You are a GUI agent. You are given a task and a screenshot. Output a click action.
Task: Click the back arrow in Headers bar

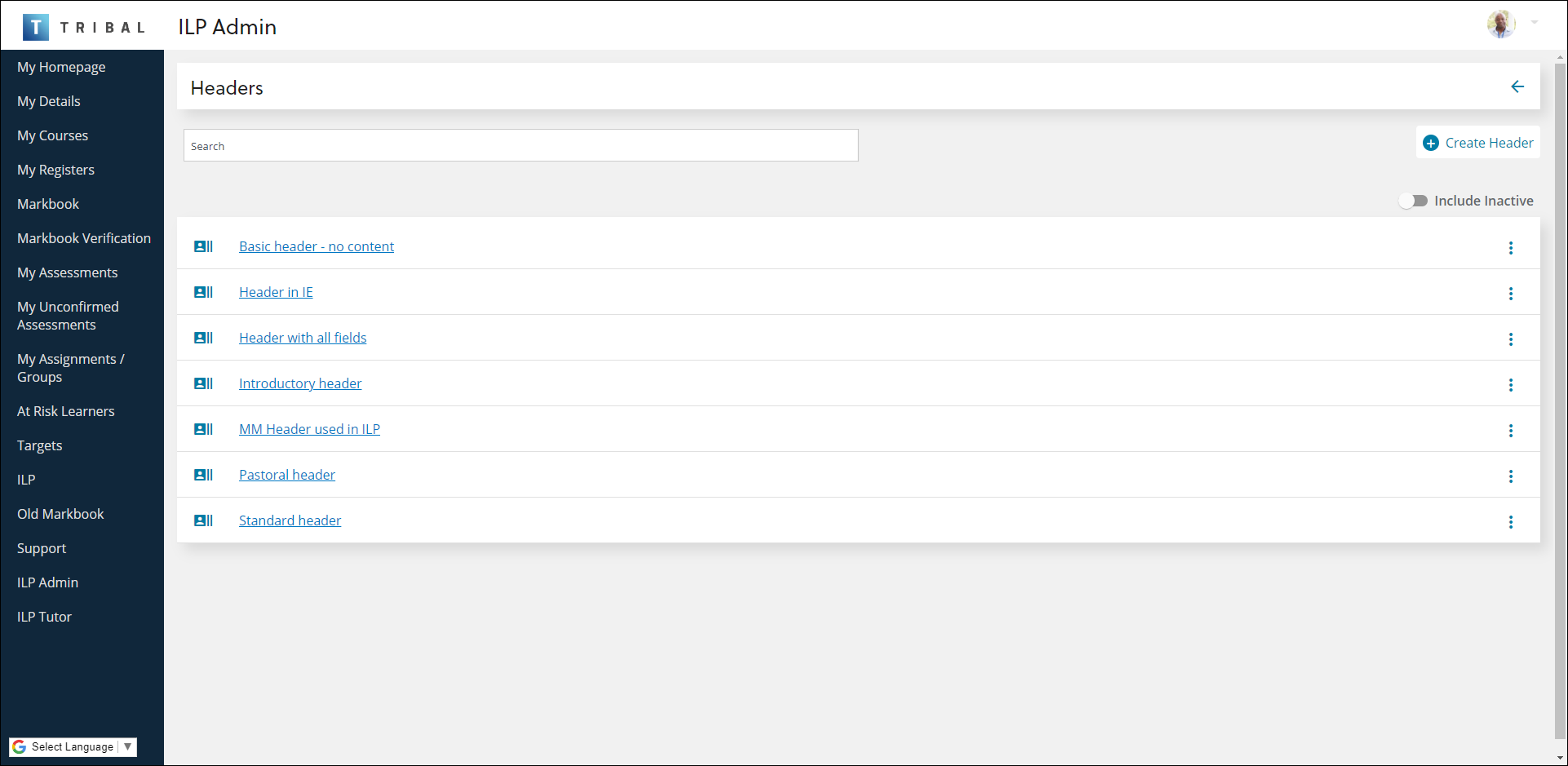[x=1517, y=86]
